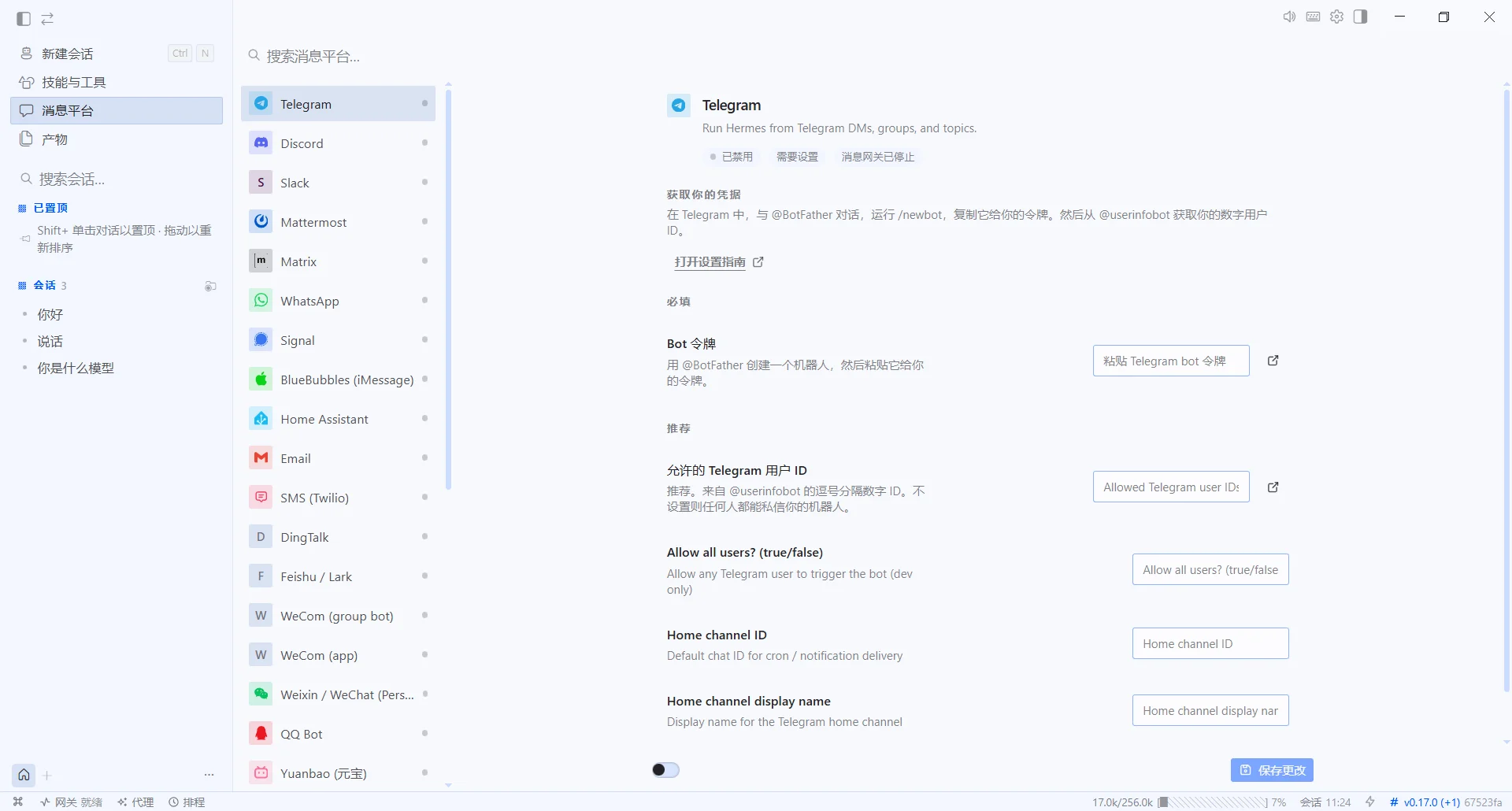
Task: Toggle the Telegram platform enable switch
Action: 665,770
